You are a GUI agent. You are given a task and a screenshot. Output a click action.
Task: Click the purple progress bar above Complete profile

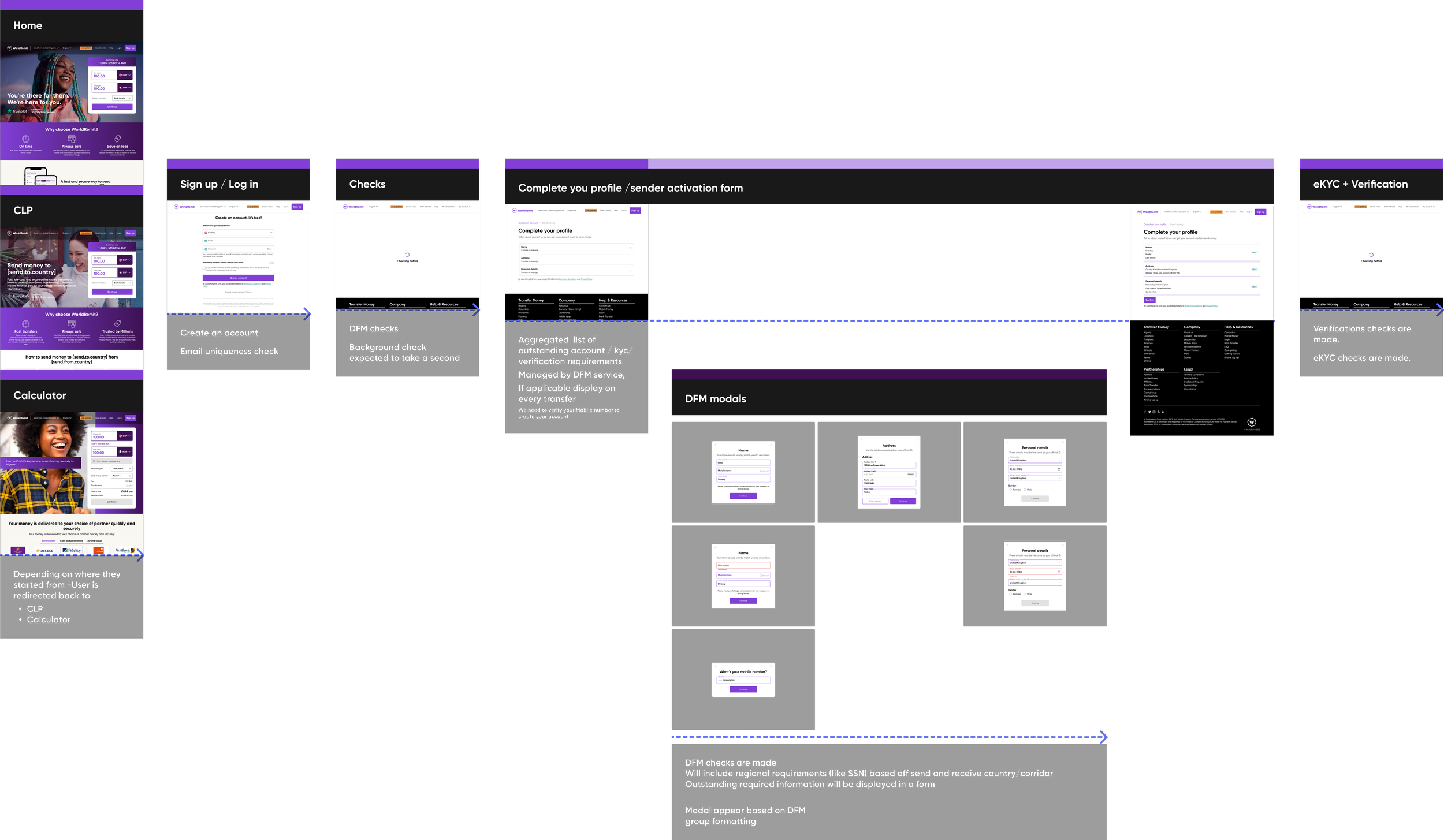tap(576, 164)
